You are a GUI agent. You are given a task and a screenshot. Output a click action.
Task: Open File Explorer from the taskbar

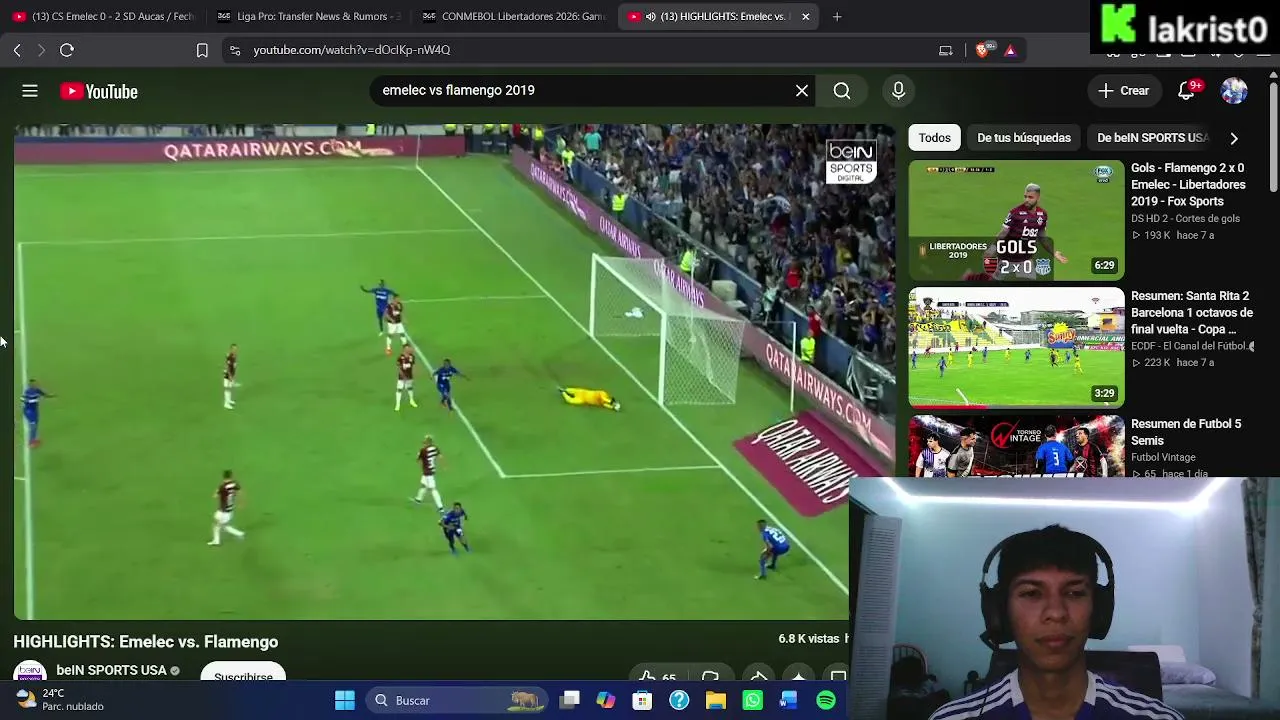point(716,701)
